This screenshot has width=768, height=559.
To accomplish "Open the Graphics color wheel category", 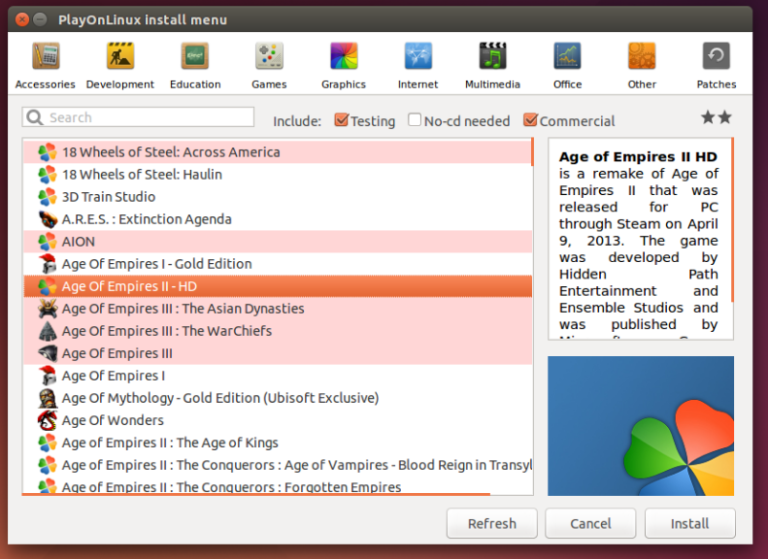I will pyautogui.click(x=344, y=55).
